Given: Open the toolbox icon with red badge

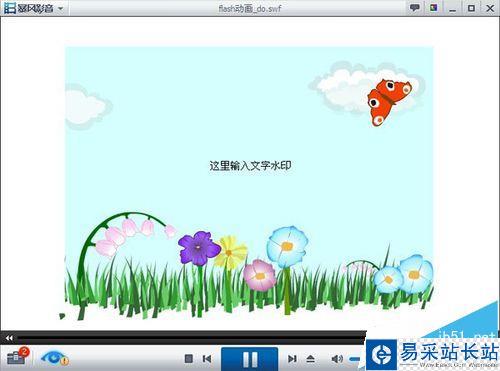Looking at the screenshot, I should tap(18, 356).
